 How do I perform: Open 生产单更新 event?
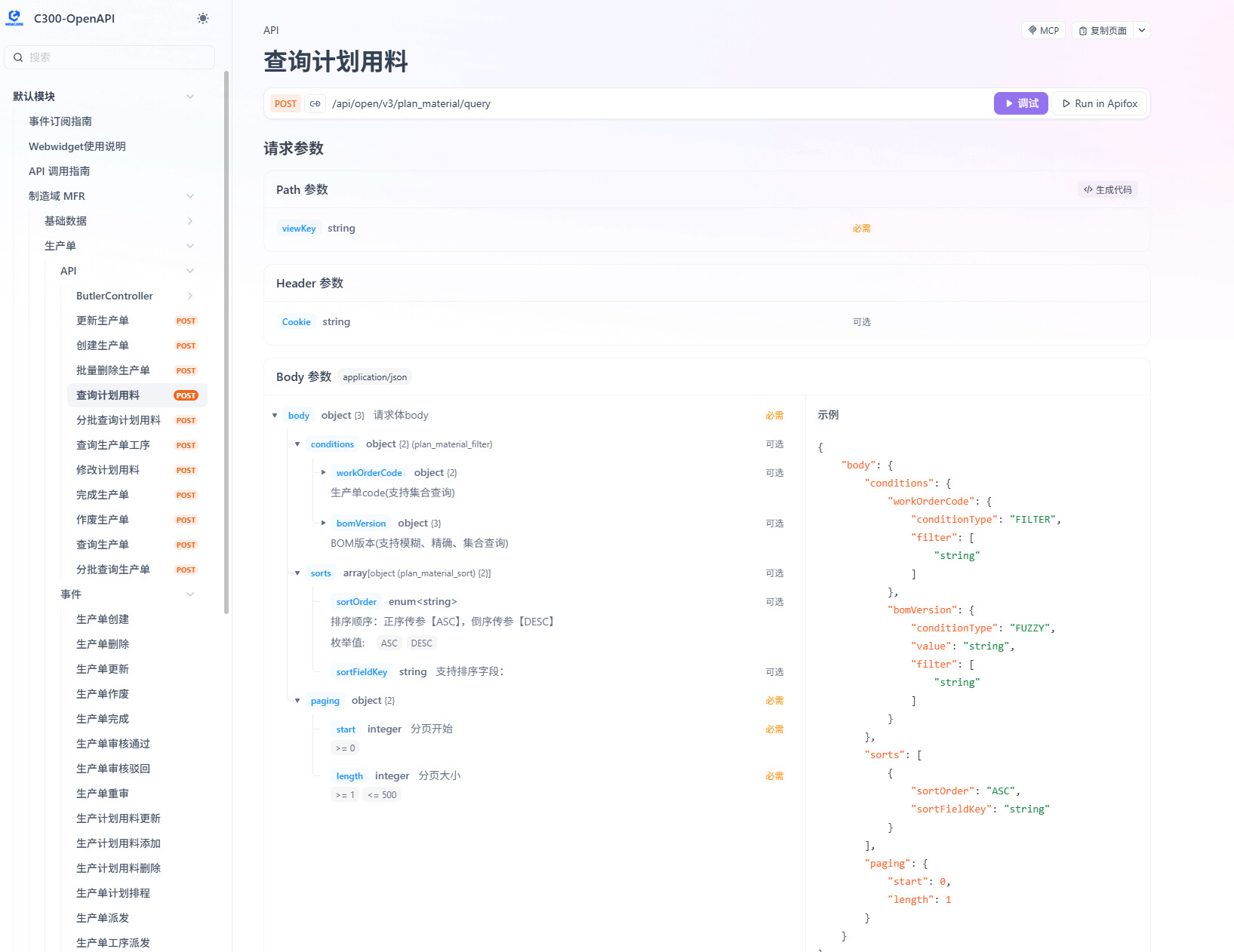pyautogui.click(x=103, y=669)
